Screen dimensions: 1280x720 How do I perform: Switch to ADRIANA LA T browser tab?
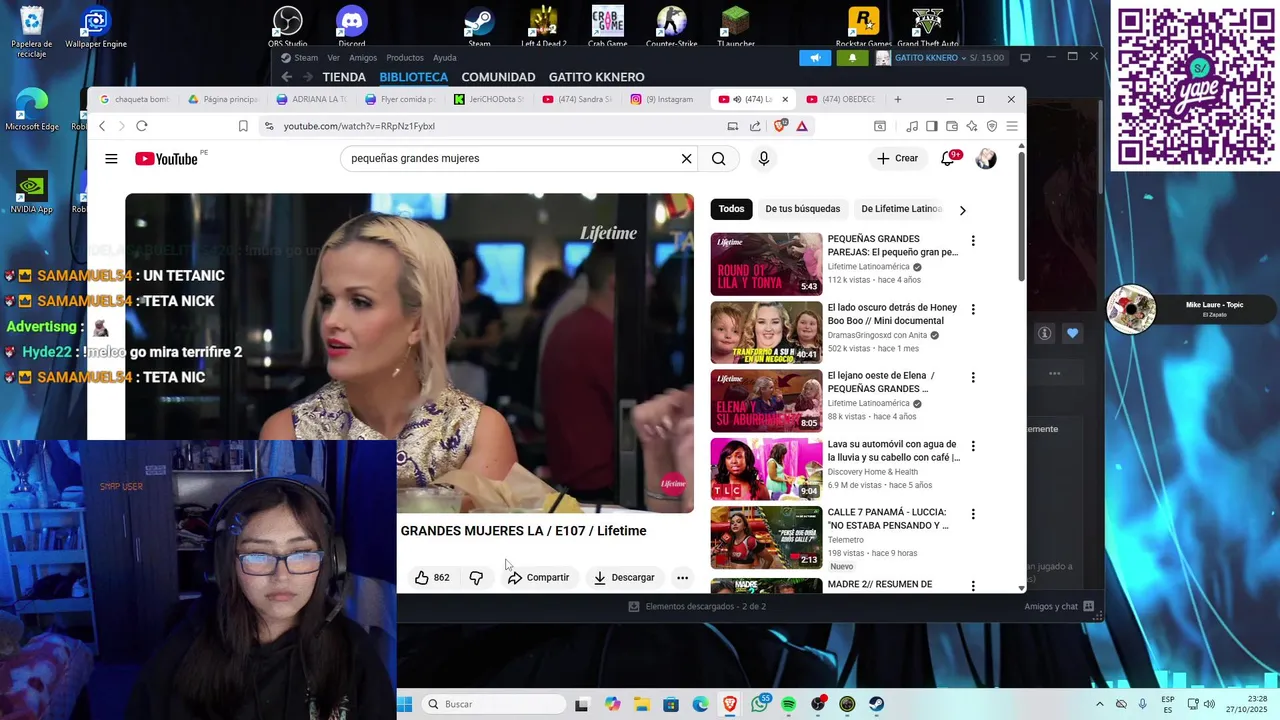[312, 99]
